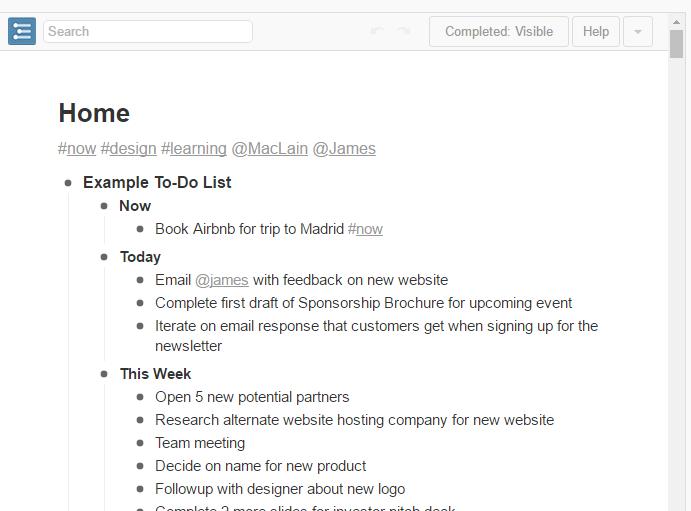Click the bullet beside Team meeting
This screenshot has height=511, width=691.
140,443
